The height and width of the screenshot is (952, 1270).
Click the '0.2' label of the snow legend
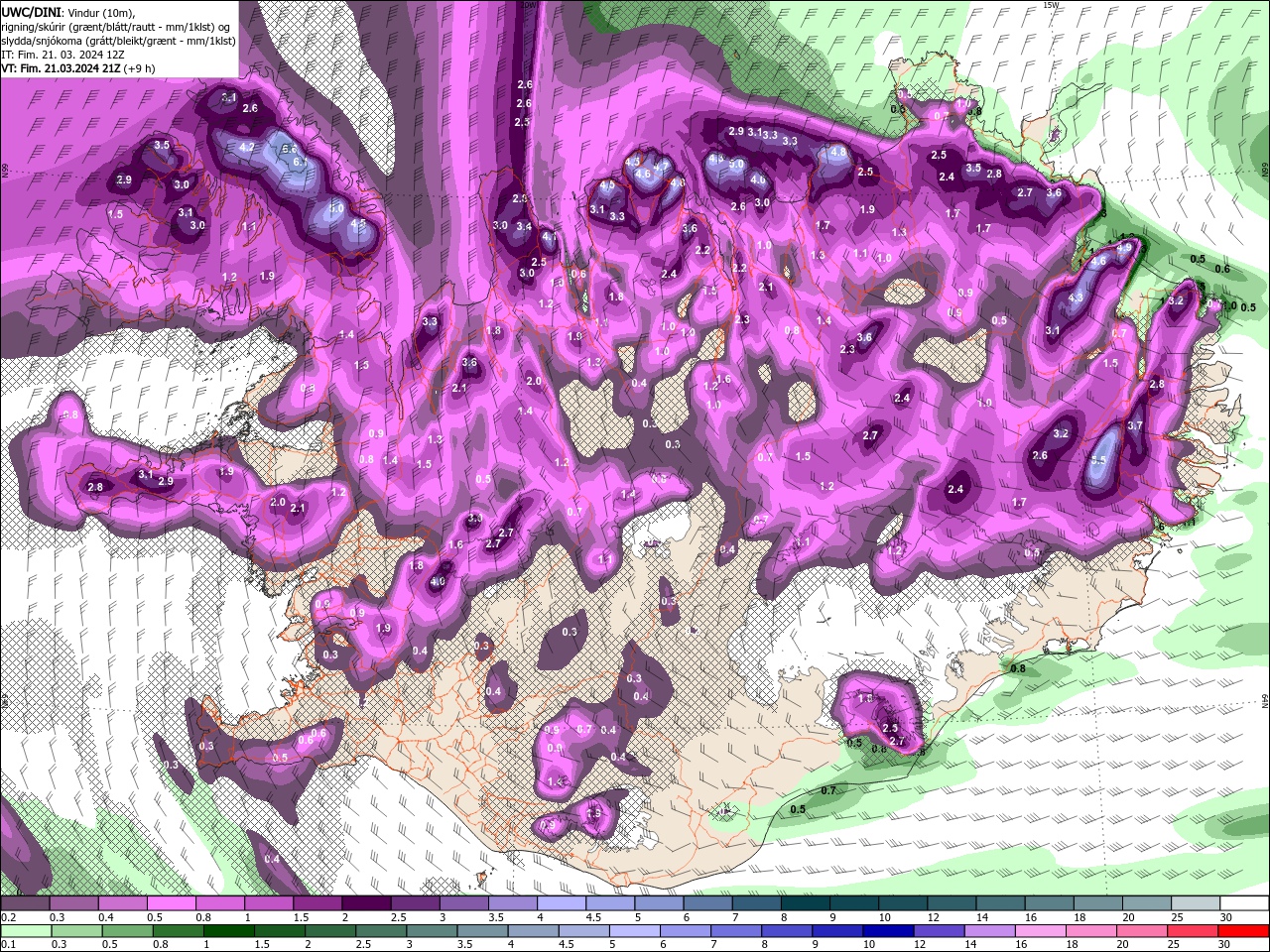click(8, 917)
